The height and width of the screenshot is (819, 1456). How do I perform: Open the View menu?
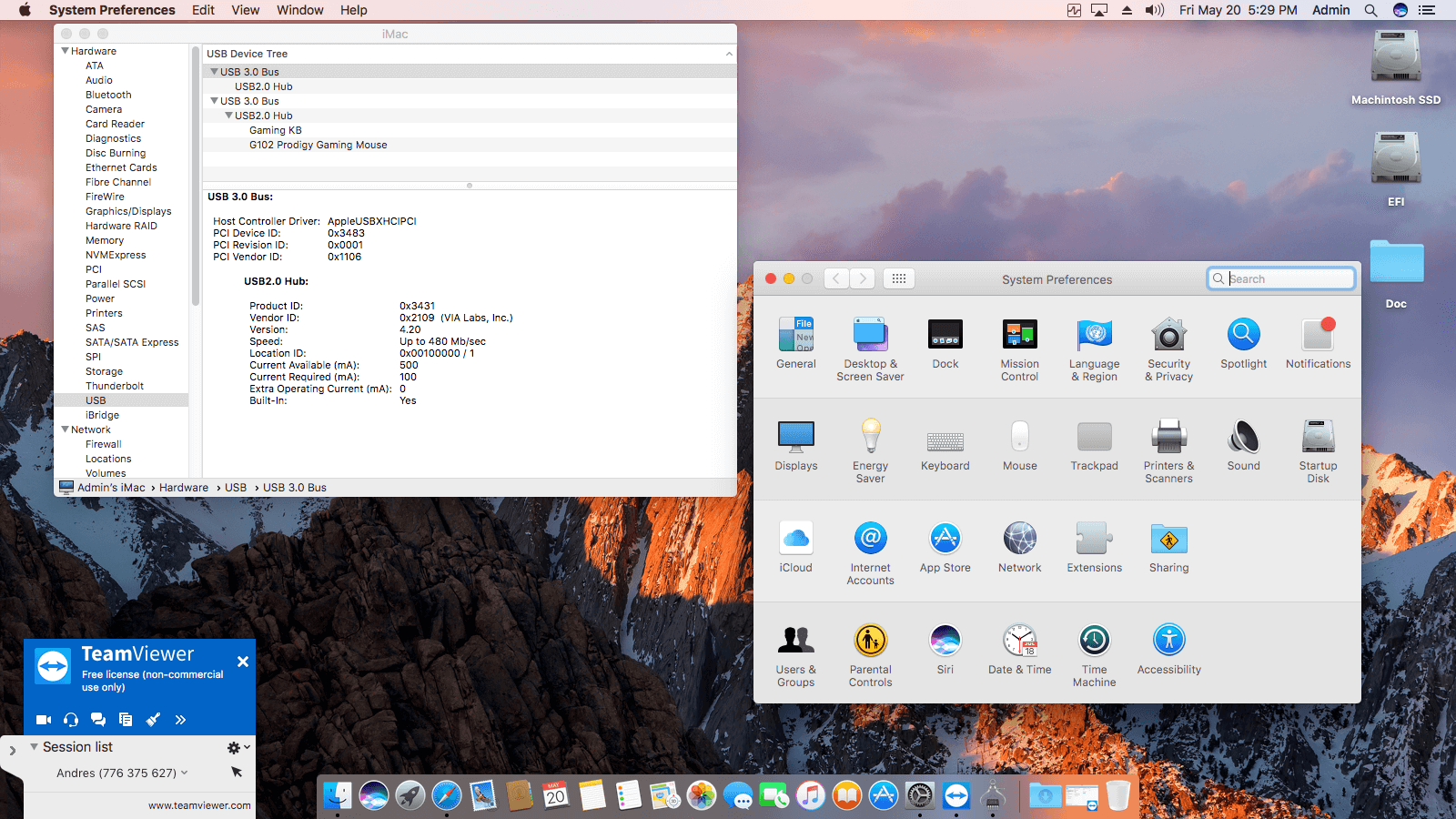tap(245, 10)
